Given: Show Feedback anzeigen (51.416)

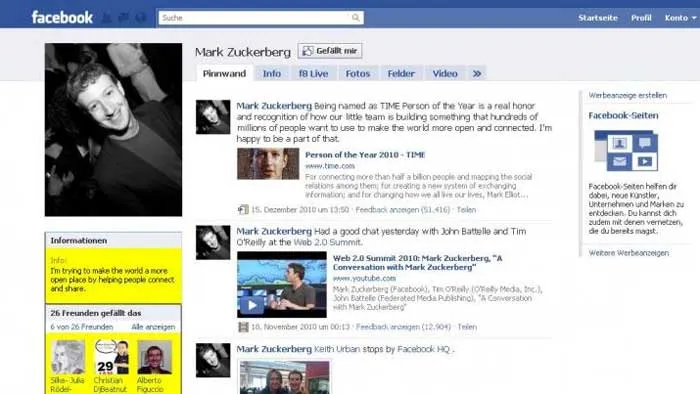Looking at the screenshot, I should click(403, 210).
